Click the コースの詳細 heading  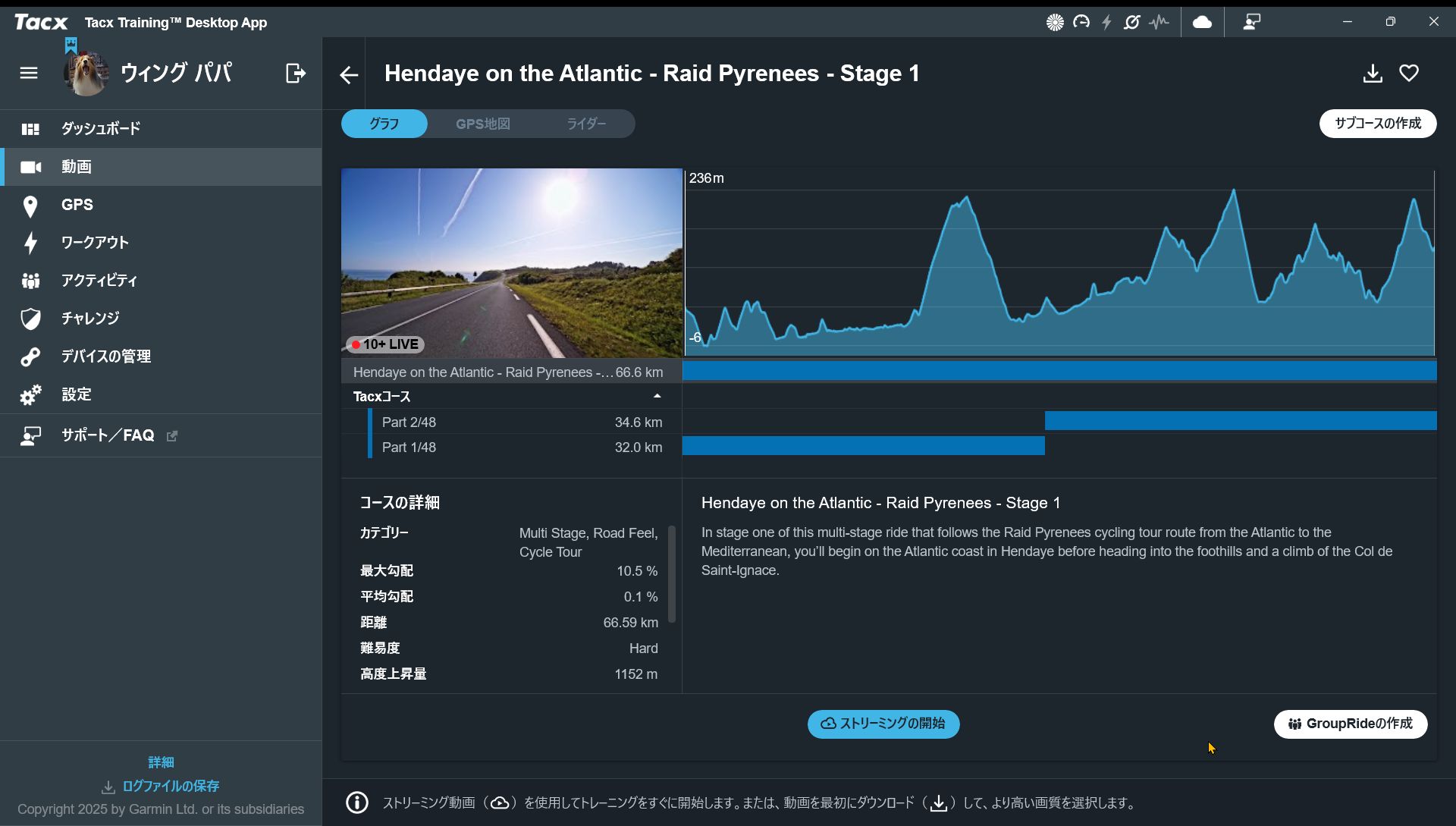click(400, 503)
